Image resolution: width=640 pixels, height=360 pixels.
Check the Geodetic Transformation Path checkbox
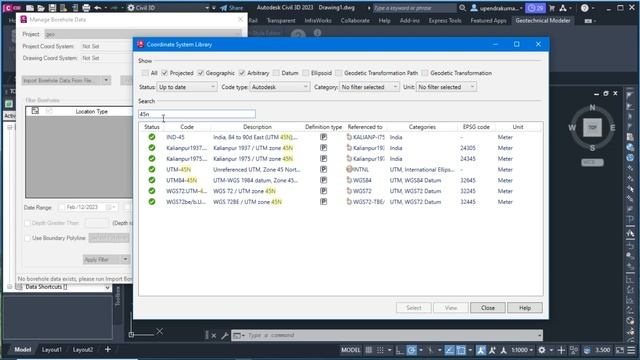tap(339, 73)
